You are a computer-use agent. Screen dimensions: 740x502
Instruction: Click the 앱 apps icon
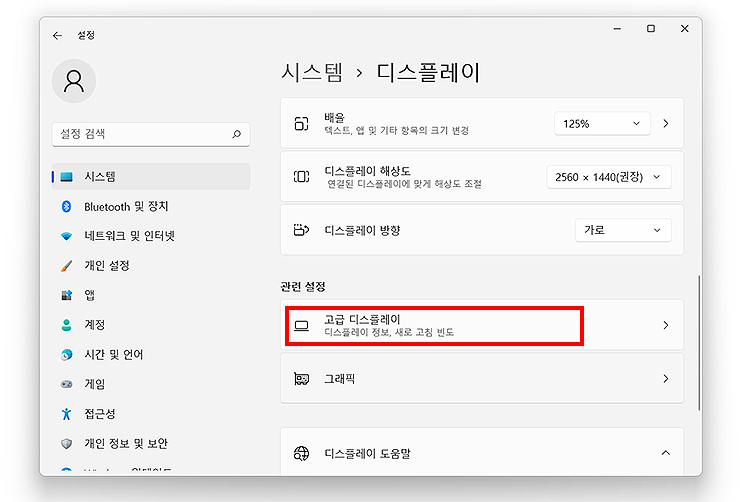pos(67,295)
